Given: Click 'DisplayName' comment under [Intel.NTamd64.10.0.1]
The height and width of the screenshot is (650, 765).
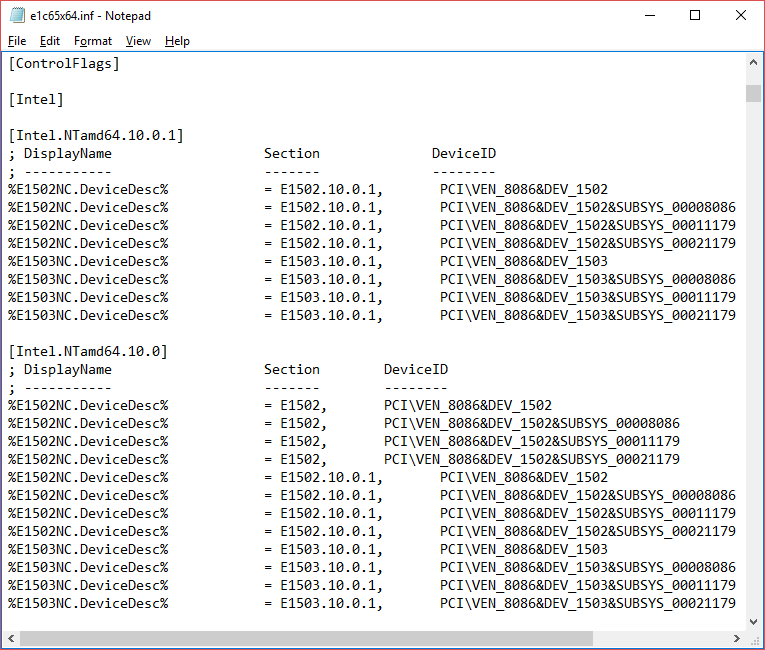Looking at the screenshot, I should (x=68, y=153).
